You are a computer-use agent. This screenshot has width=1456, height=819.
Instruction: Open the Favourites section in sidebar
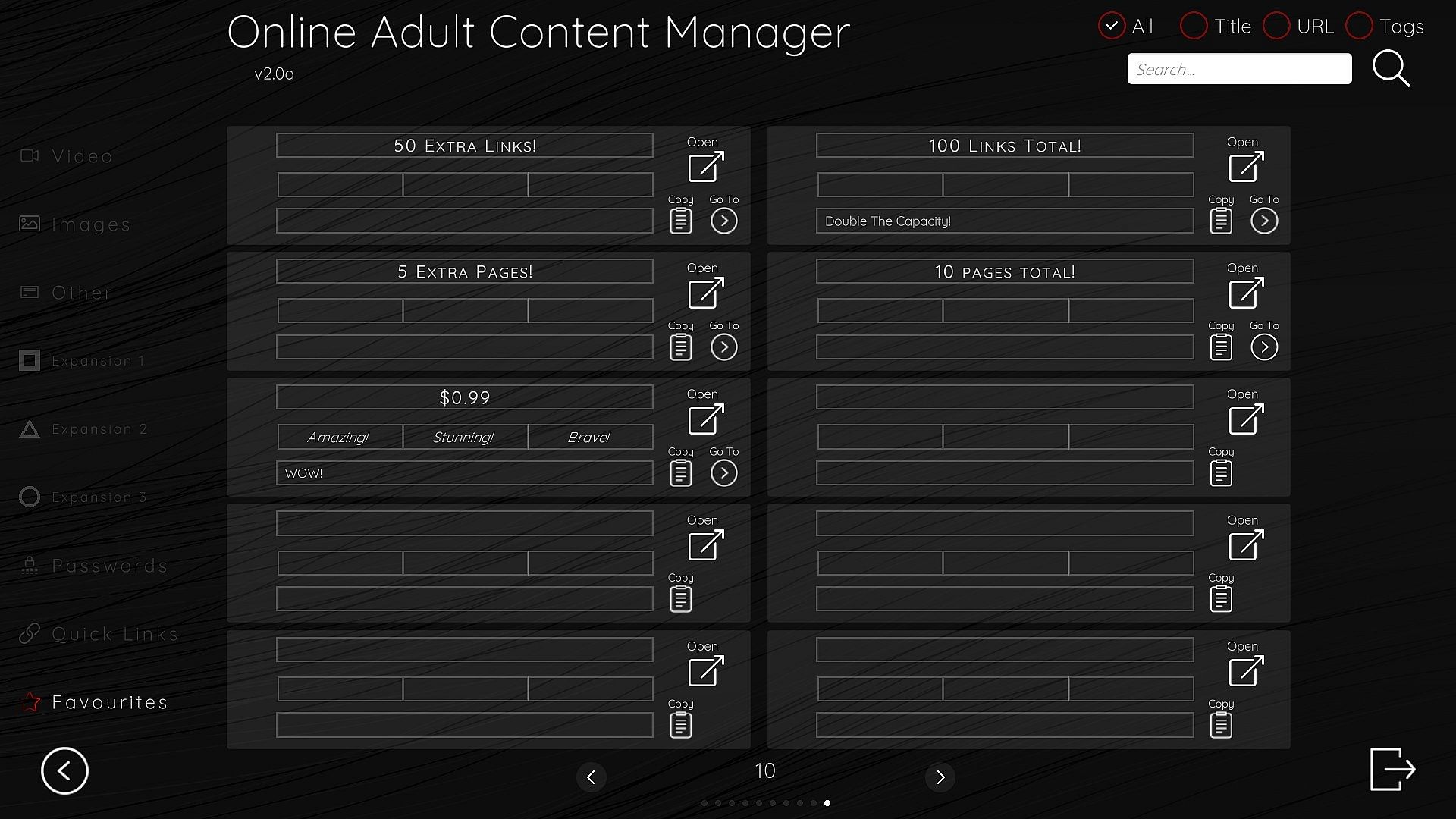tap(109, 703)
